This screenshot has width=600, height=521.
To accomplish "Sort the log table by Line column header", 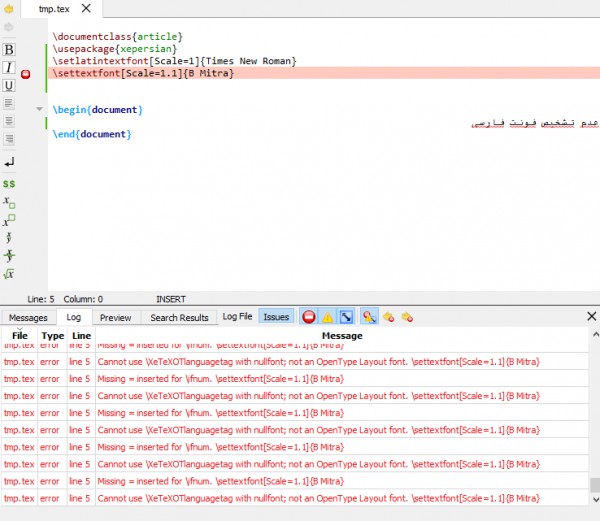I will [x=81, y=336].
